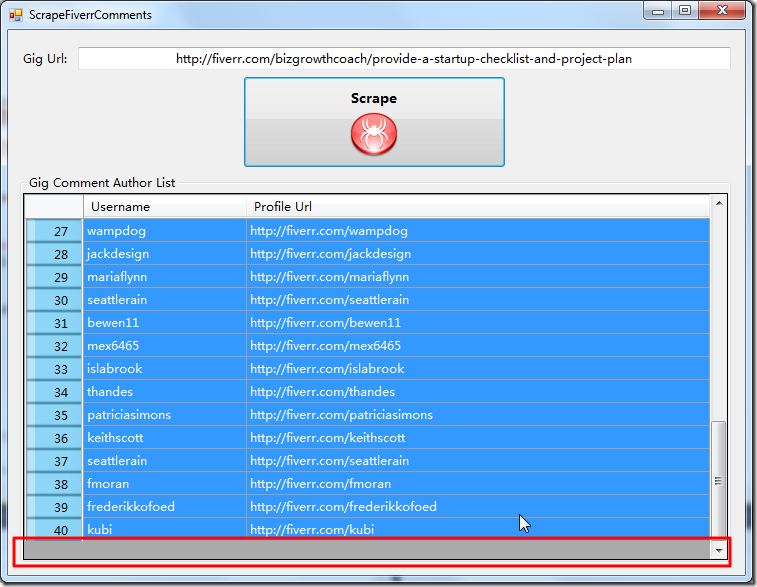
Task: Click profile url http://fiverr.com/patriciasimons
Action: (478, 415)
